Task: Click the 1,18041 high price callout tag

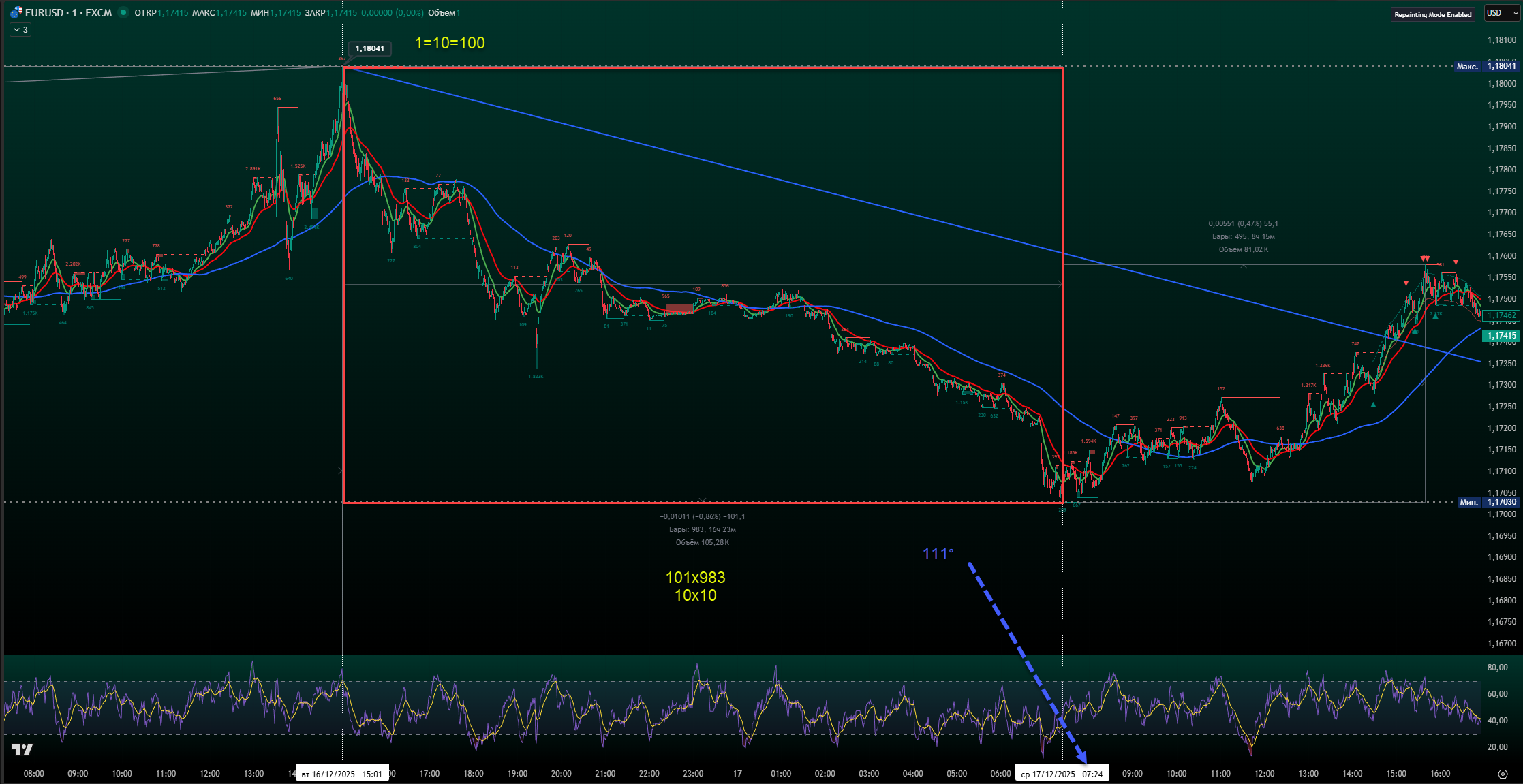Action: (x=370, y=48)
